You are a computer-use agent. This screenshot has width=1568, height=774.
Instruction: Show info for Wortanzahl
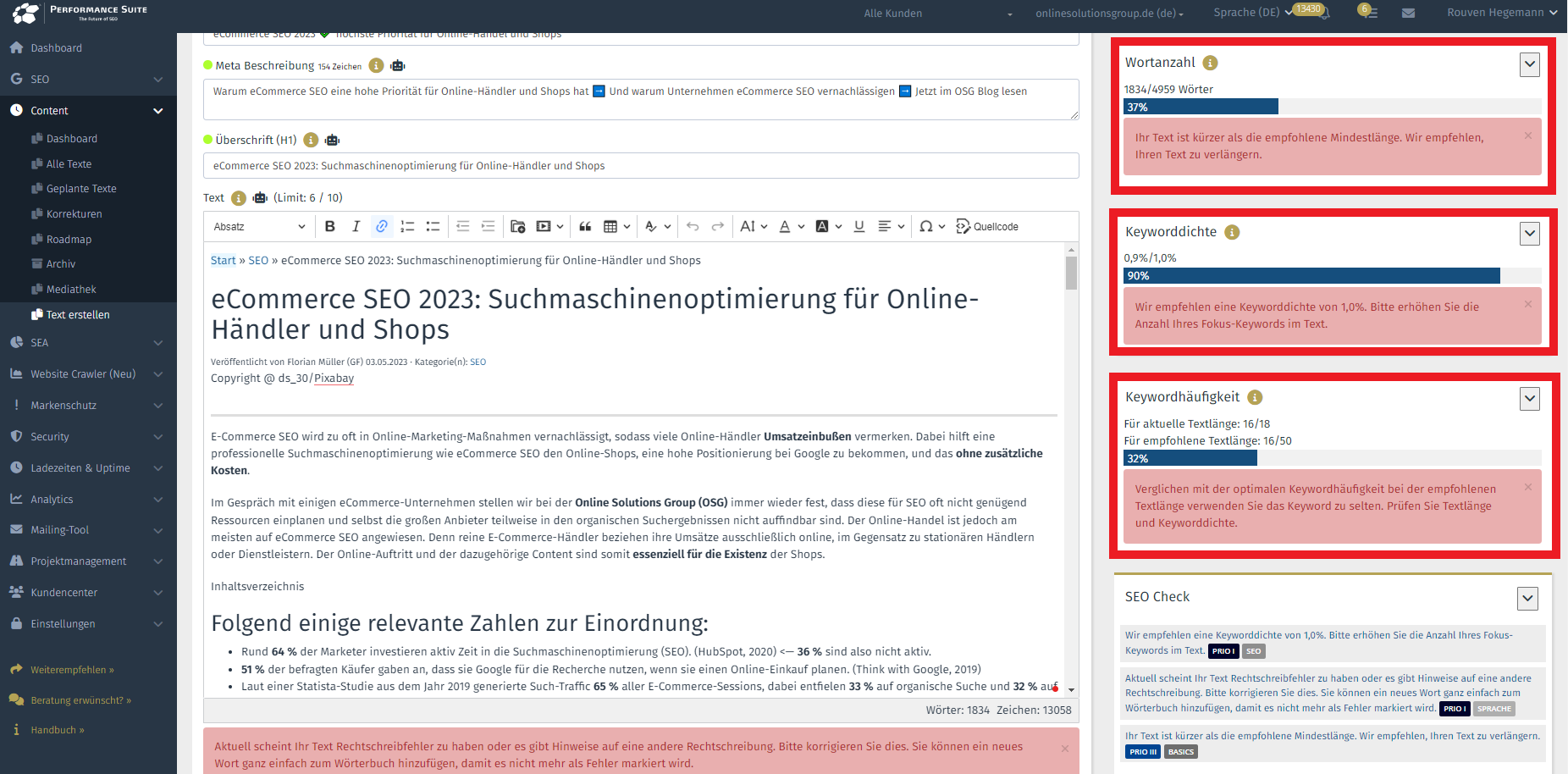(x=1211, y=63)
